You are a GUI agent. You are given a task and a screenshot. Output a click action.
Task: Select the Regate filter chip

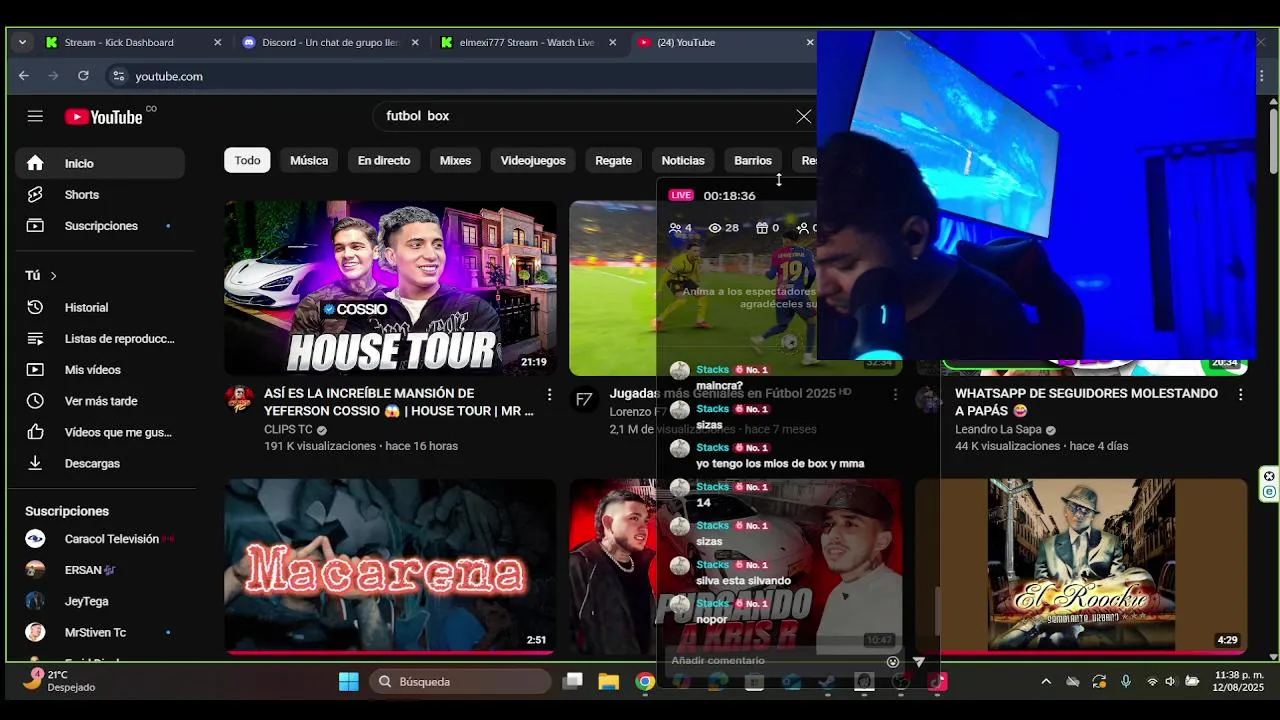(613, 160)
